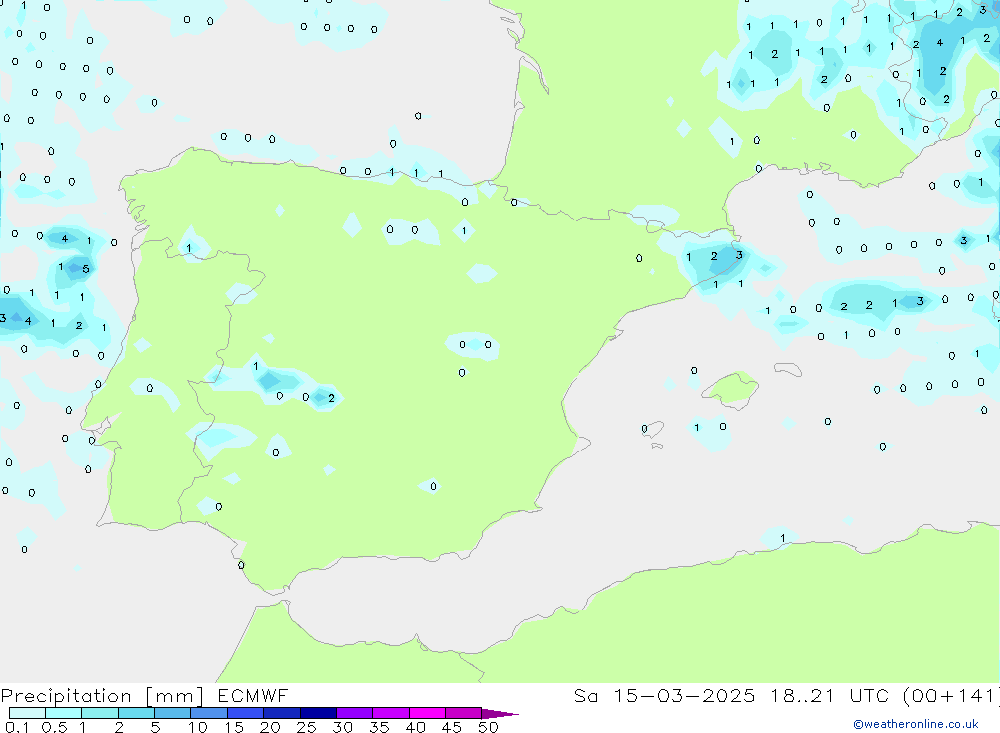Click the legend label '0.5'

(54, 727)
